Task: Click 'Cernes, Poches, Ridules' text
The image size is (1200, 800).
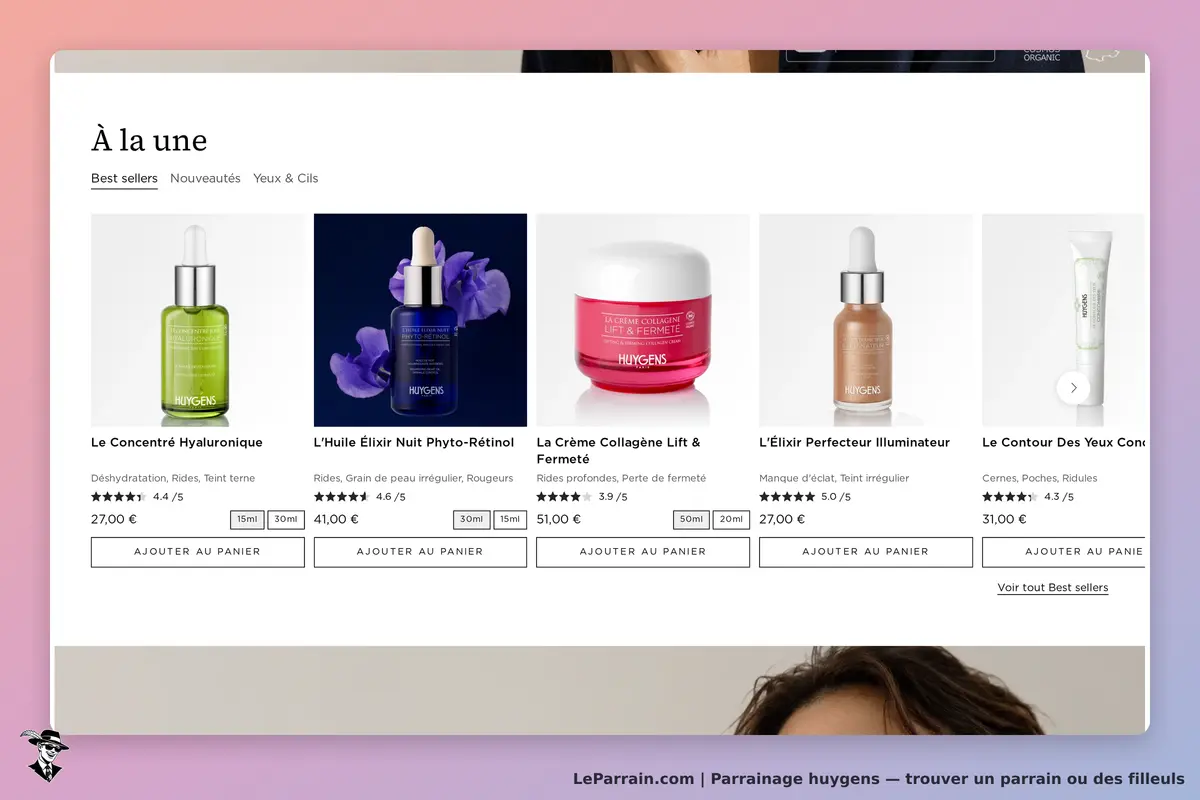Action: pos(1040,478)
